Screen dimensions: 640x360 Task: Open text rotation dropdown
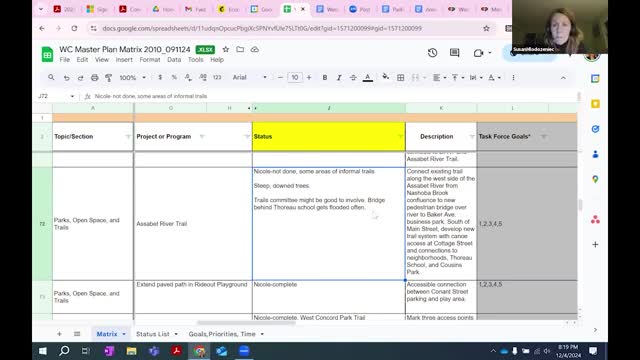494,78
